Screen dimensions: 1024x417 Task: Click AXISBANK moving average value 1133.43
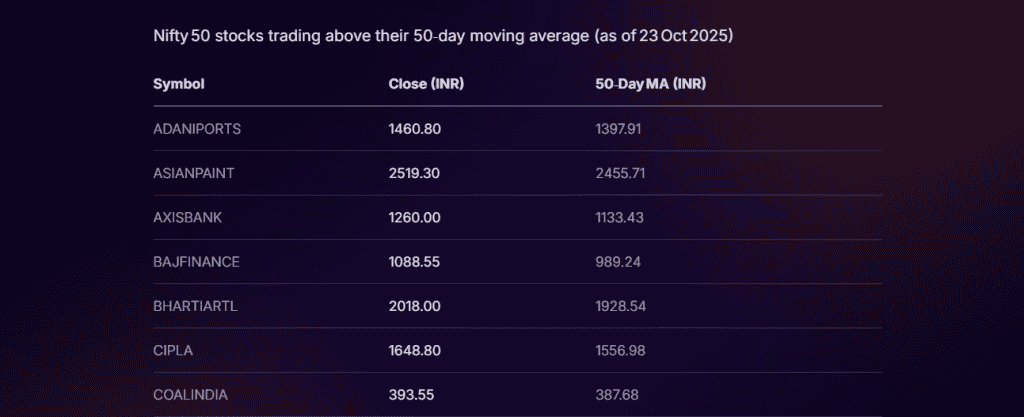(x=620, y=217)
